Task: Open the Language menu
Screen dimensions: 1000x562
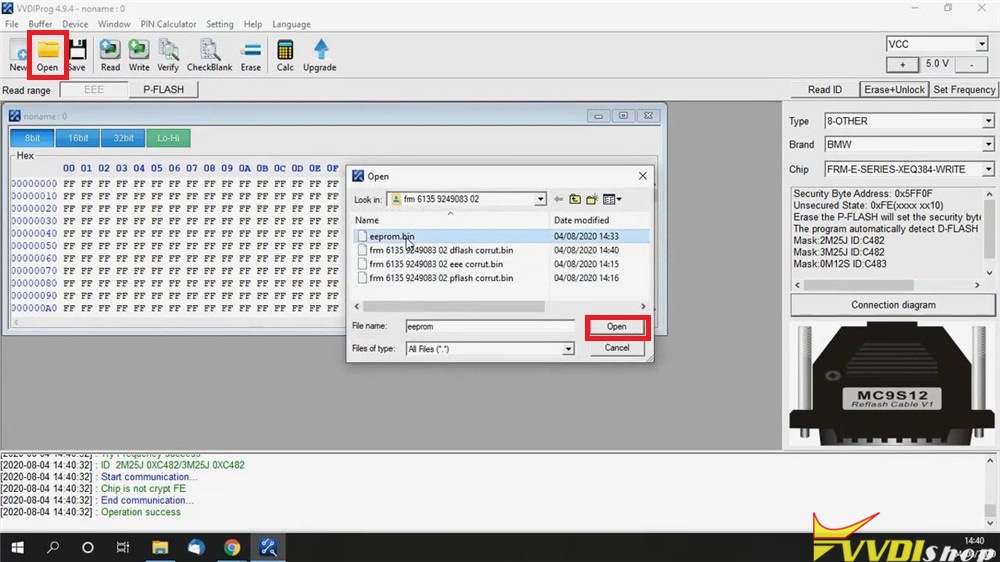Action: pos(291,24)
